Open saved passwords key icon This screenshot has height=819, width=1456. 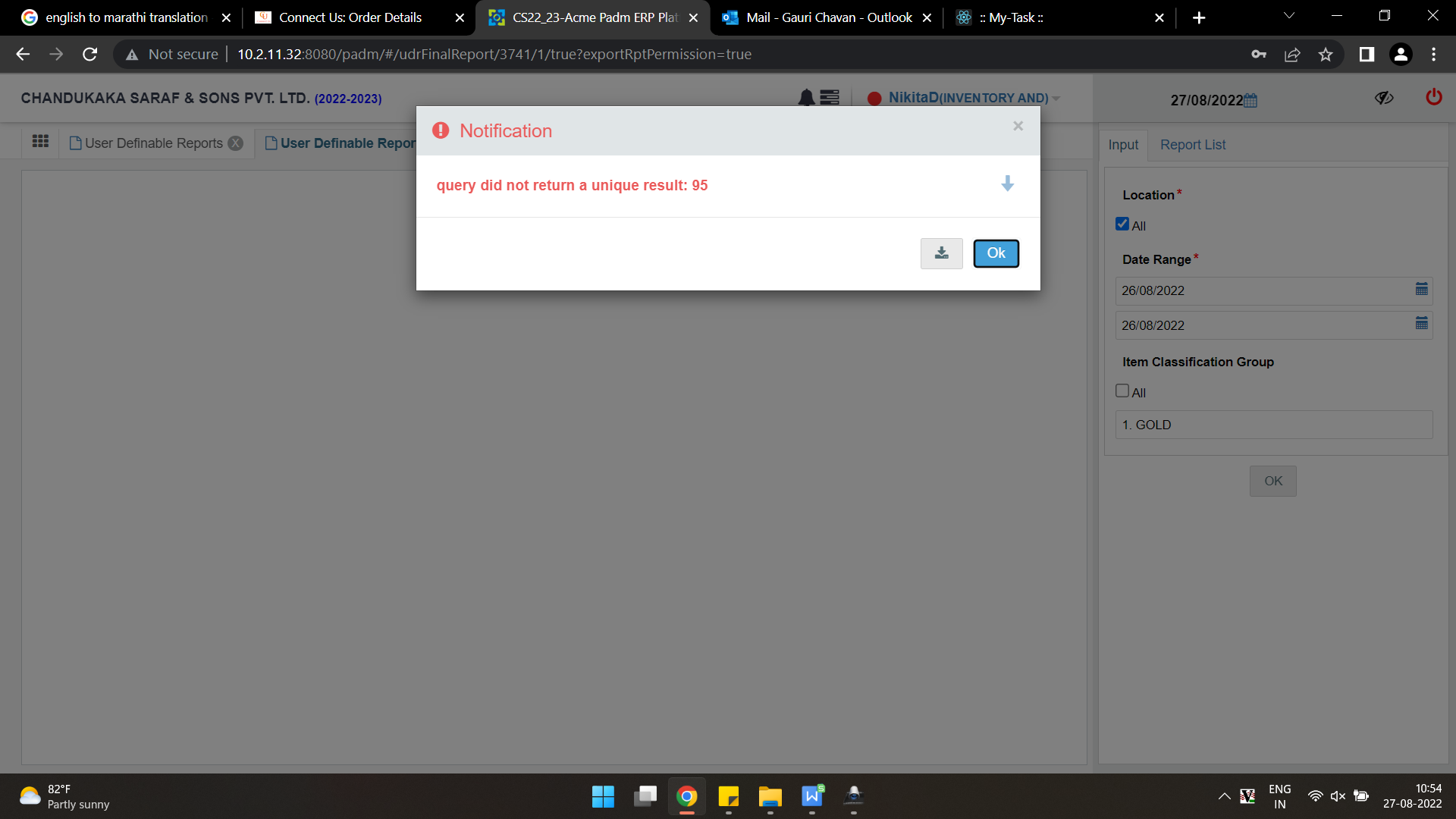1259,54
